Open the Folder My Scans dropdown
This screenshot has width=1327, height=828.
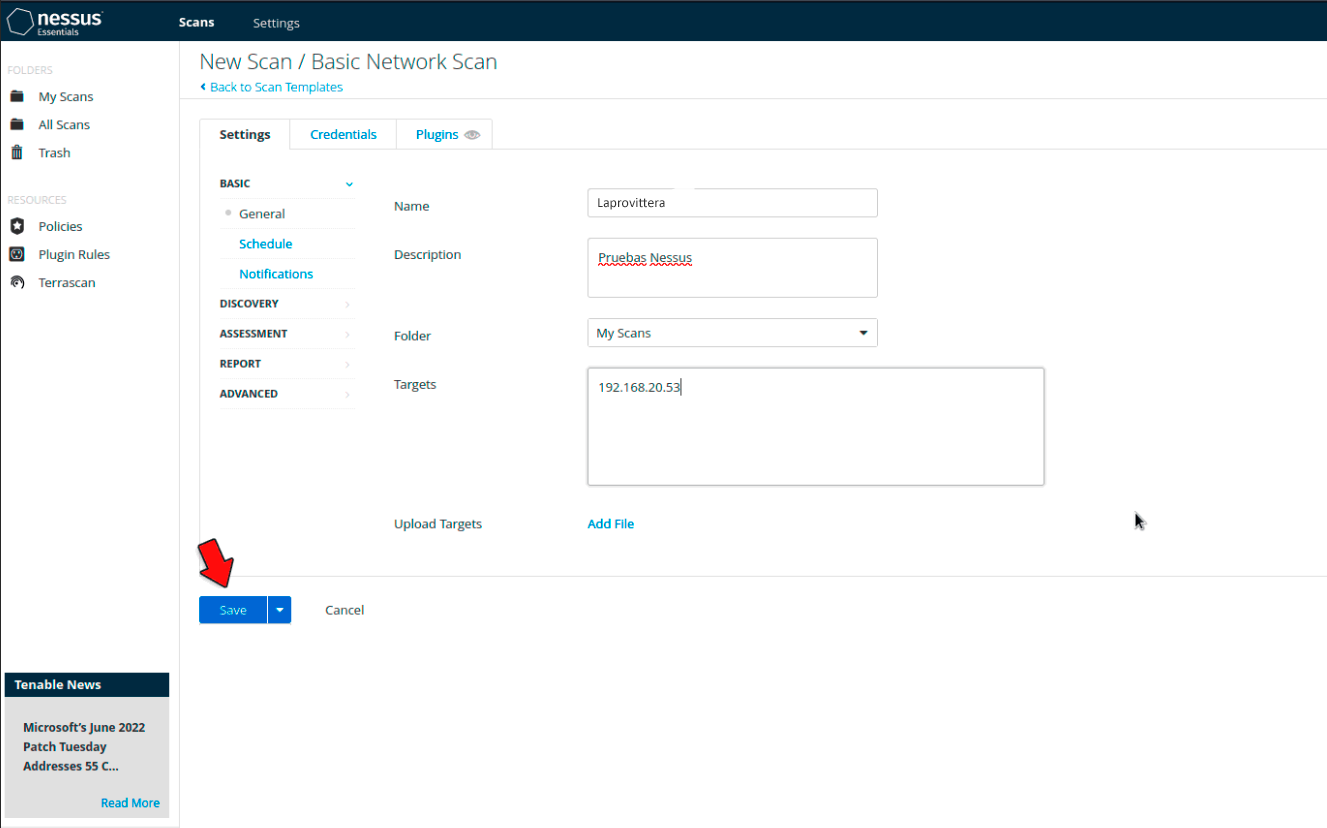pos(732,333)
